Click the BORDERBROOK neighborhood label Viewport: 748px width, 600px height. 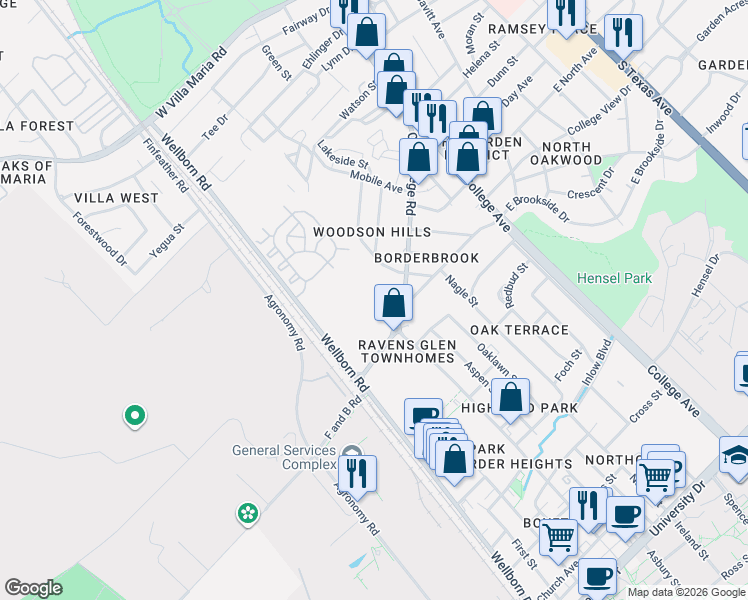click(426, 258)
